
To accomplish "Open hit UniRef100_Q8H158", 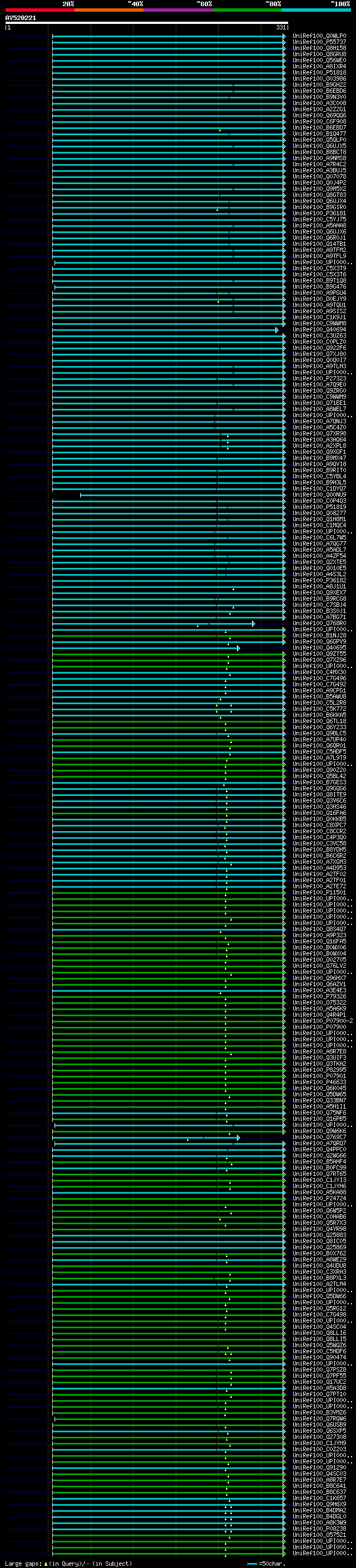I will click(319, 48).
